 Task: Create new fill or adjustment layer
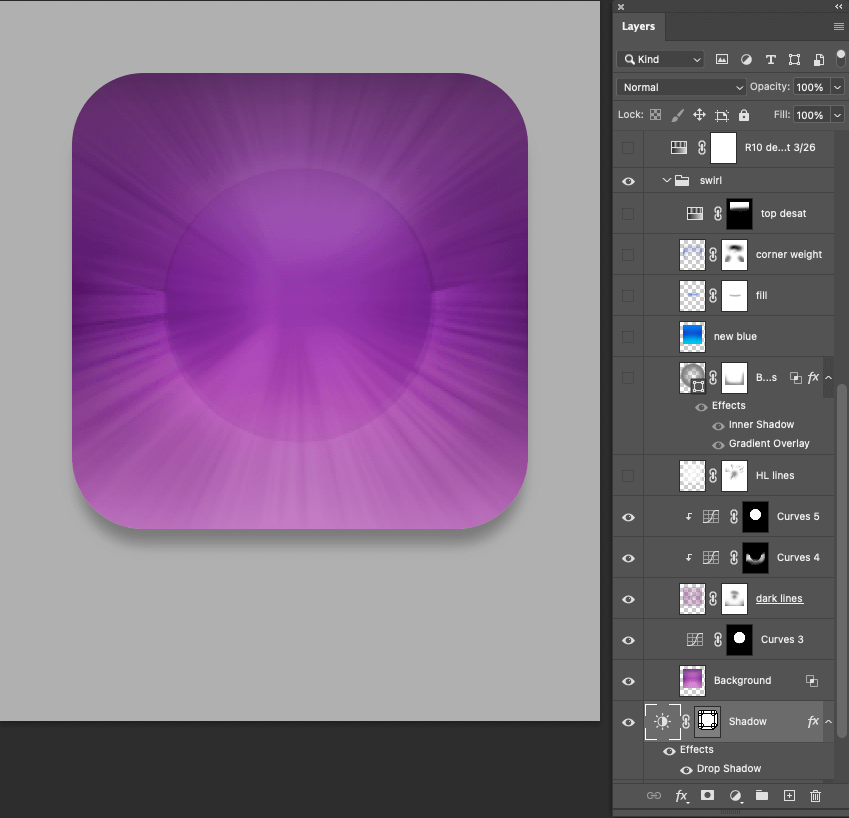click(x=735, y=796)
